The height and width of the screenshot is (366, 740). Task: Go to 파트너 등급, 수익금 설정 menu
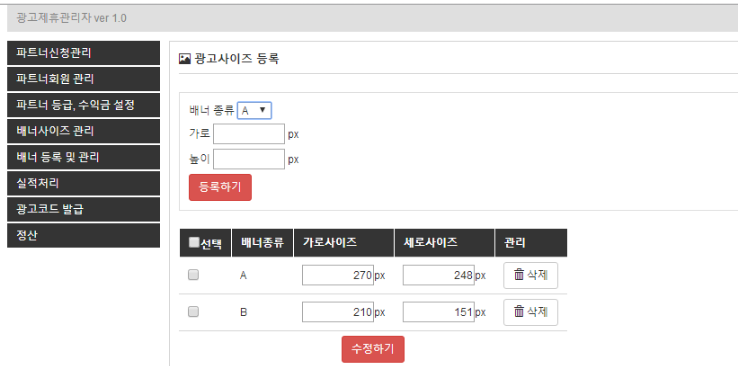(84, 105)
